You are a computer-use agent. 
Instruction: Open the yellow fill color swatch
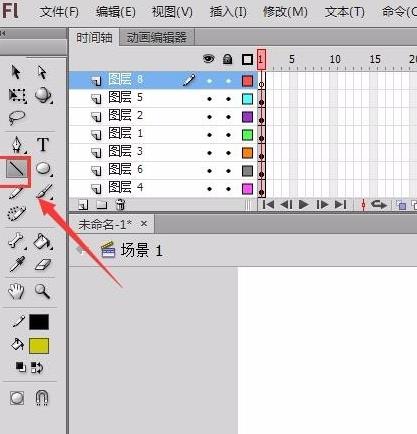click(x=39, y=346)
